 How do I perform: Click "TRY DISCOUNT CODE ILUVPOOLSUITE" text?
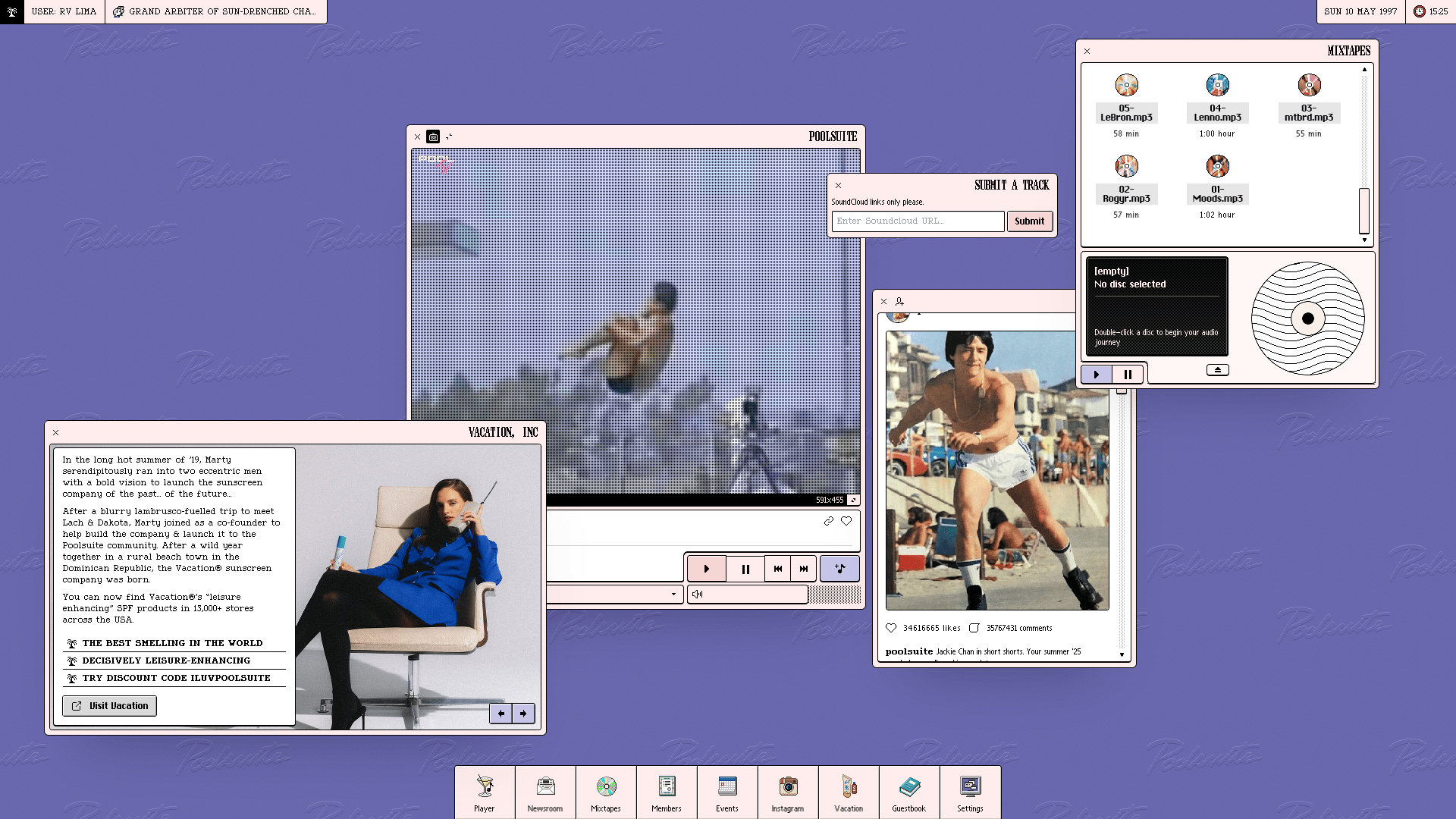[x=177, y=678]
